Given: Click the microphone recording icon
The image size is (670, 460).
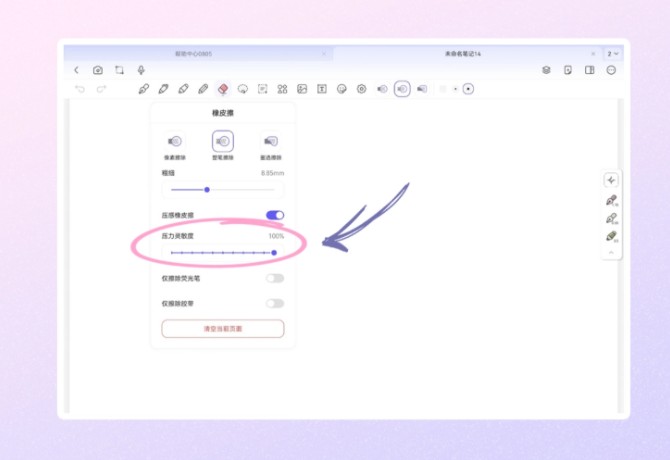Looking at the screenshot, I should [x=141, y=70].
